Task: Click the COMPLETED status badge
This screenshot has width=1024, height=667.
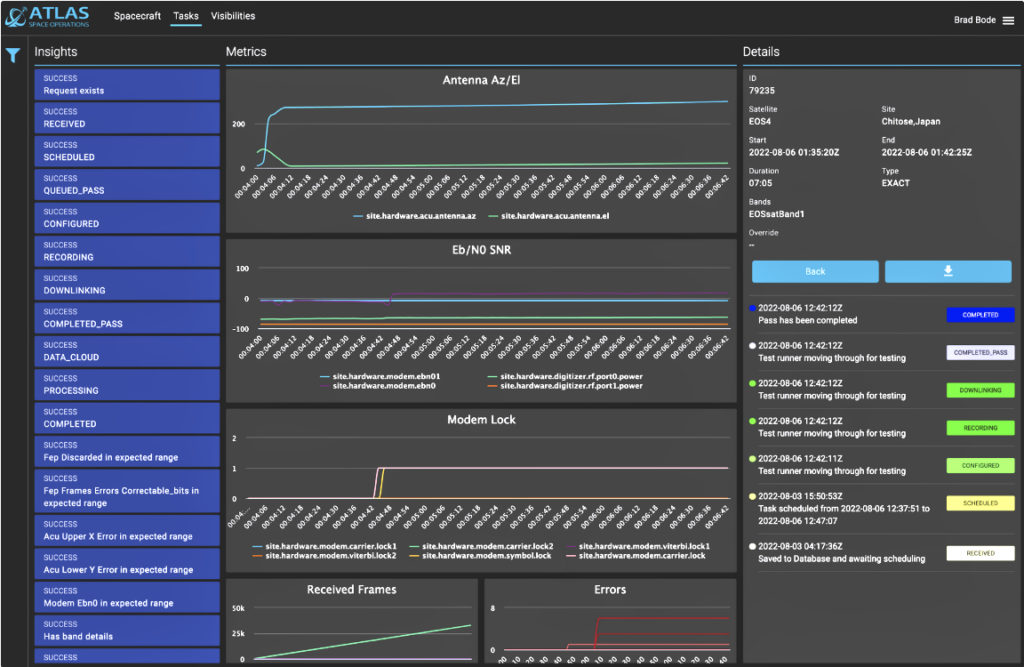Action: [979, 315]
